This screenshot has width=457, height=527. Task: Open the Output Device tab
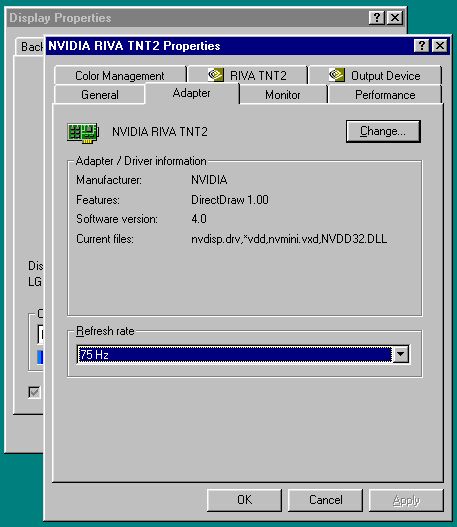(x=375, y=75)
